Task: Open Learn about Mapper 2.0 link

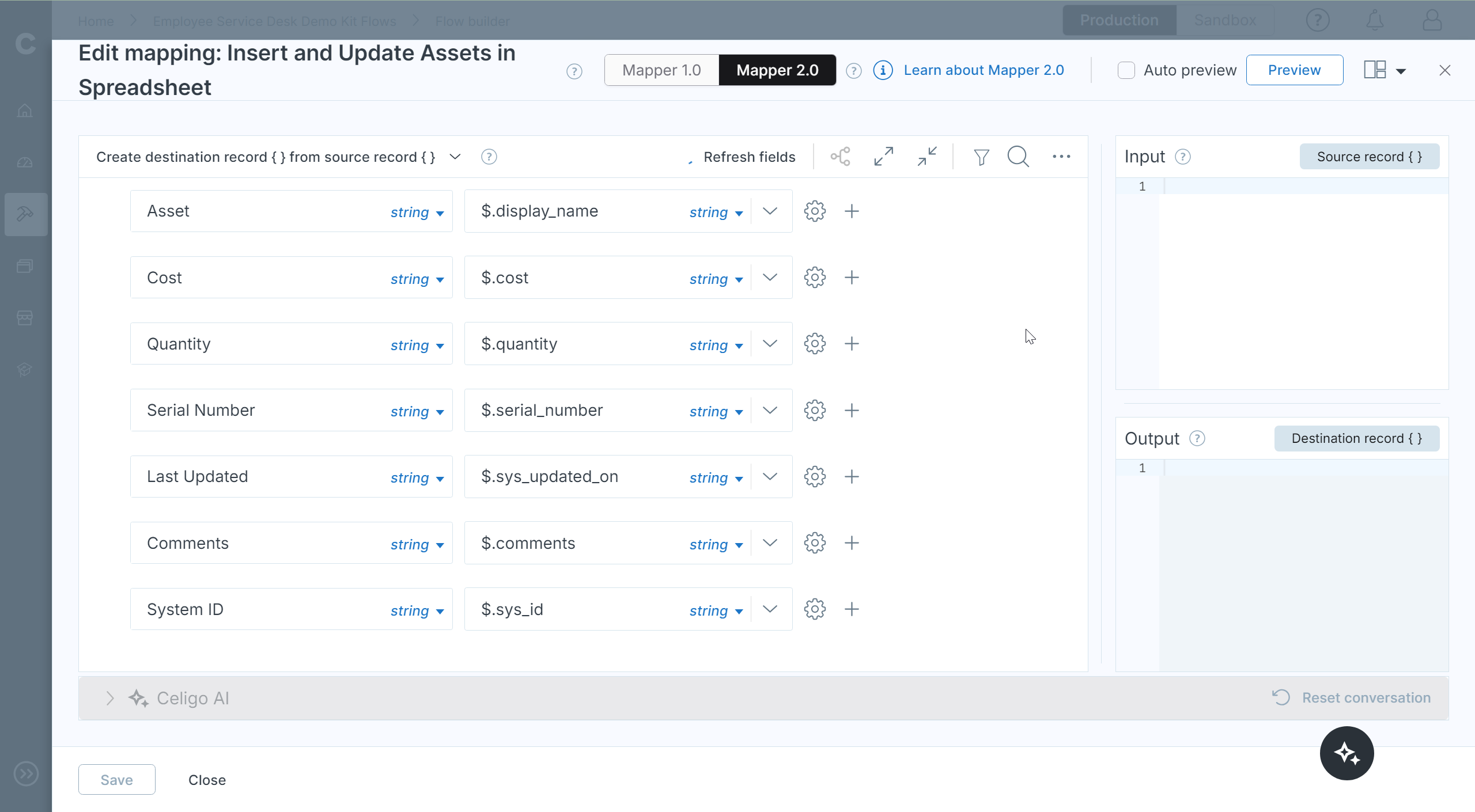Action: [x=984, y=70]
